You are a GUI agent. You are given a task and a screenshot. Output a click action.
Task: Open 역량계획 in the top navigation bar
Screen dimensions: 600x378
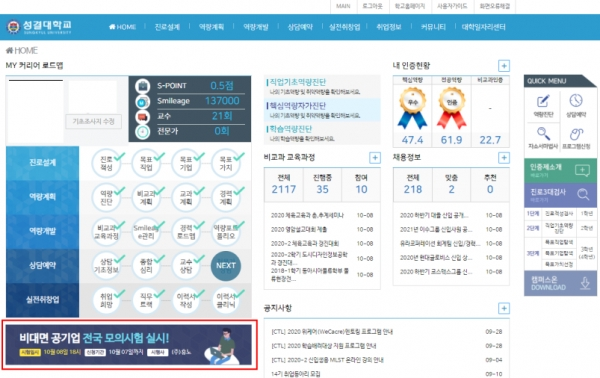tap(212, 27)
